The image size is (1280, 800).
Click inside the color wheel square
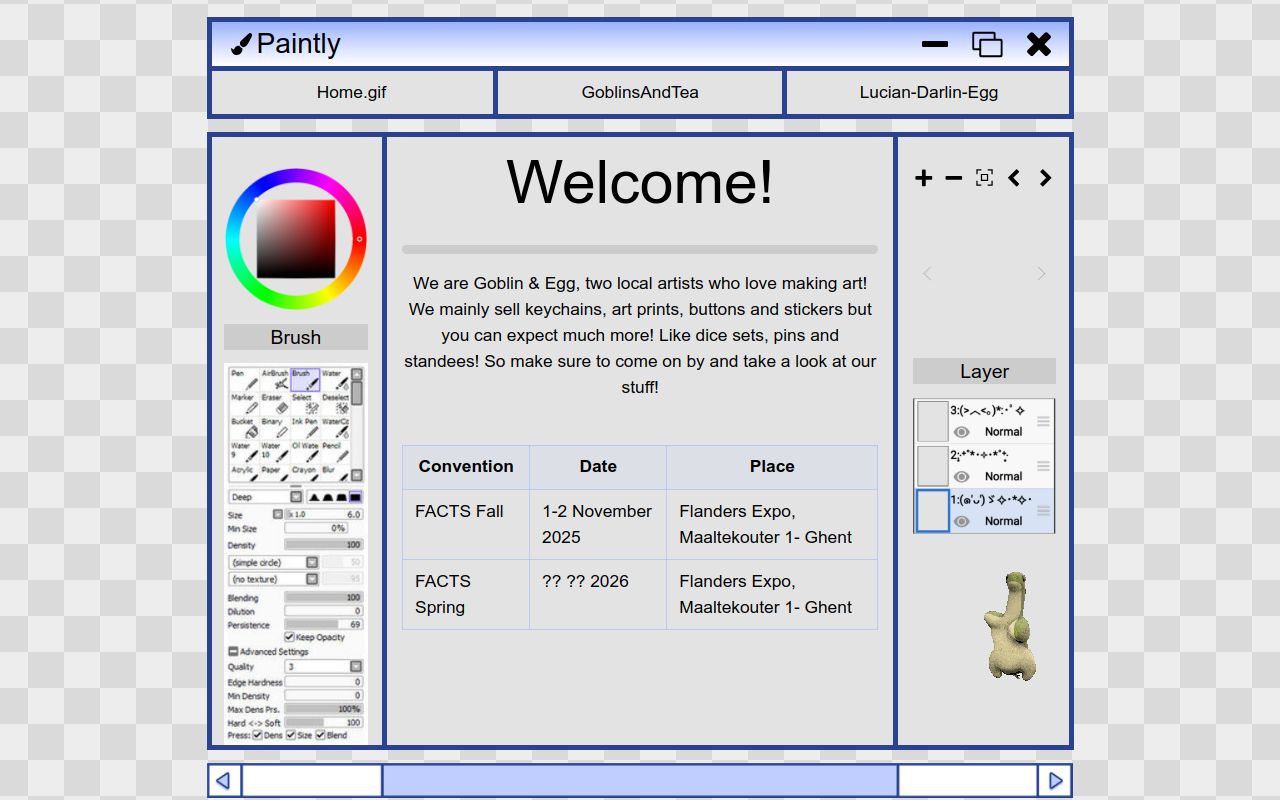click(x=296, y=239)
